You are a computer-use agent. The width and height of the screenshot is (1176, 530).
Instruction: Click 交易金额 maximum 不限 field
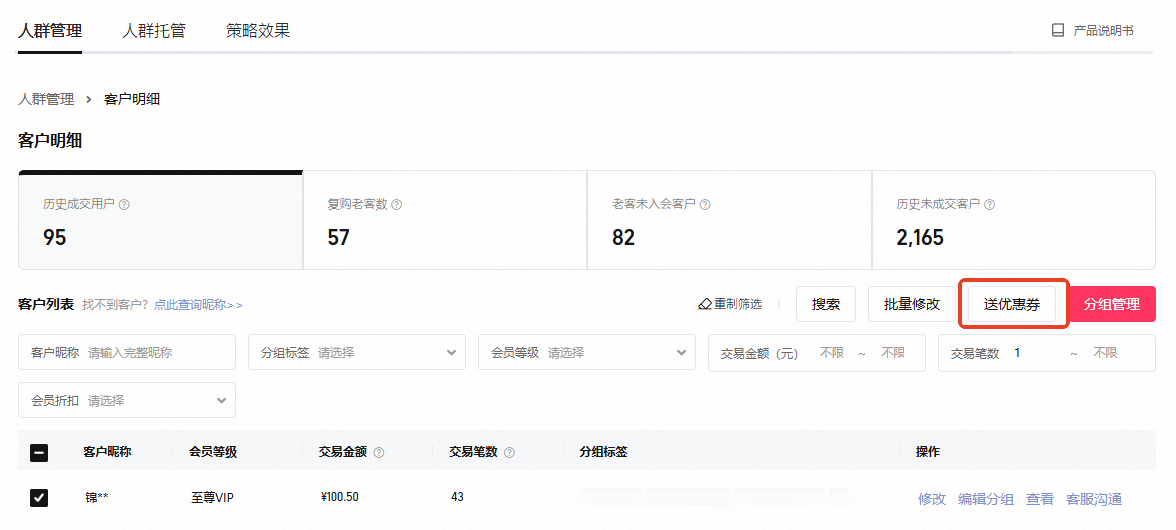[892, 352]
